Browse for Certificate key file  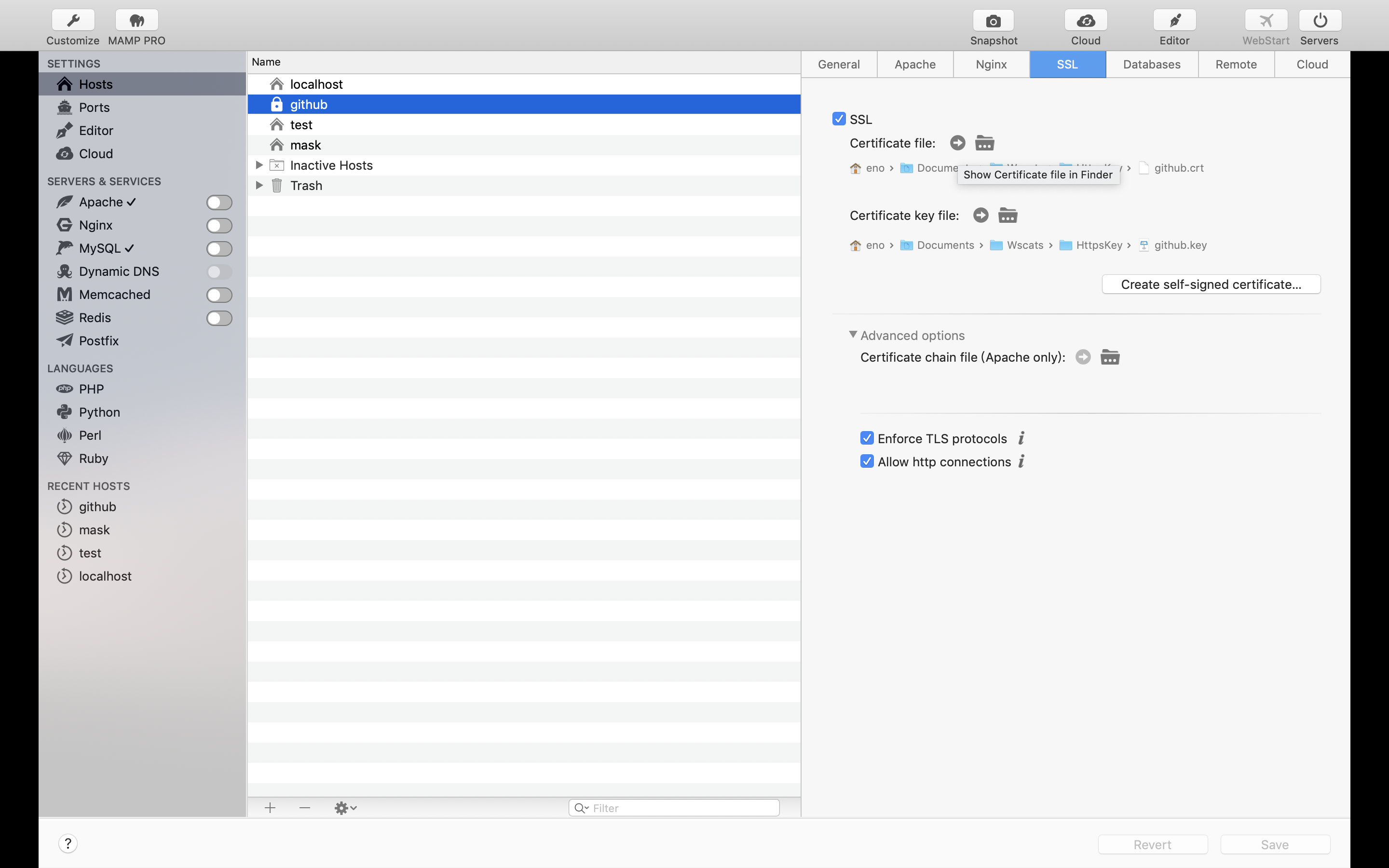point(1008,215)
